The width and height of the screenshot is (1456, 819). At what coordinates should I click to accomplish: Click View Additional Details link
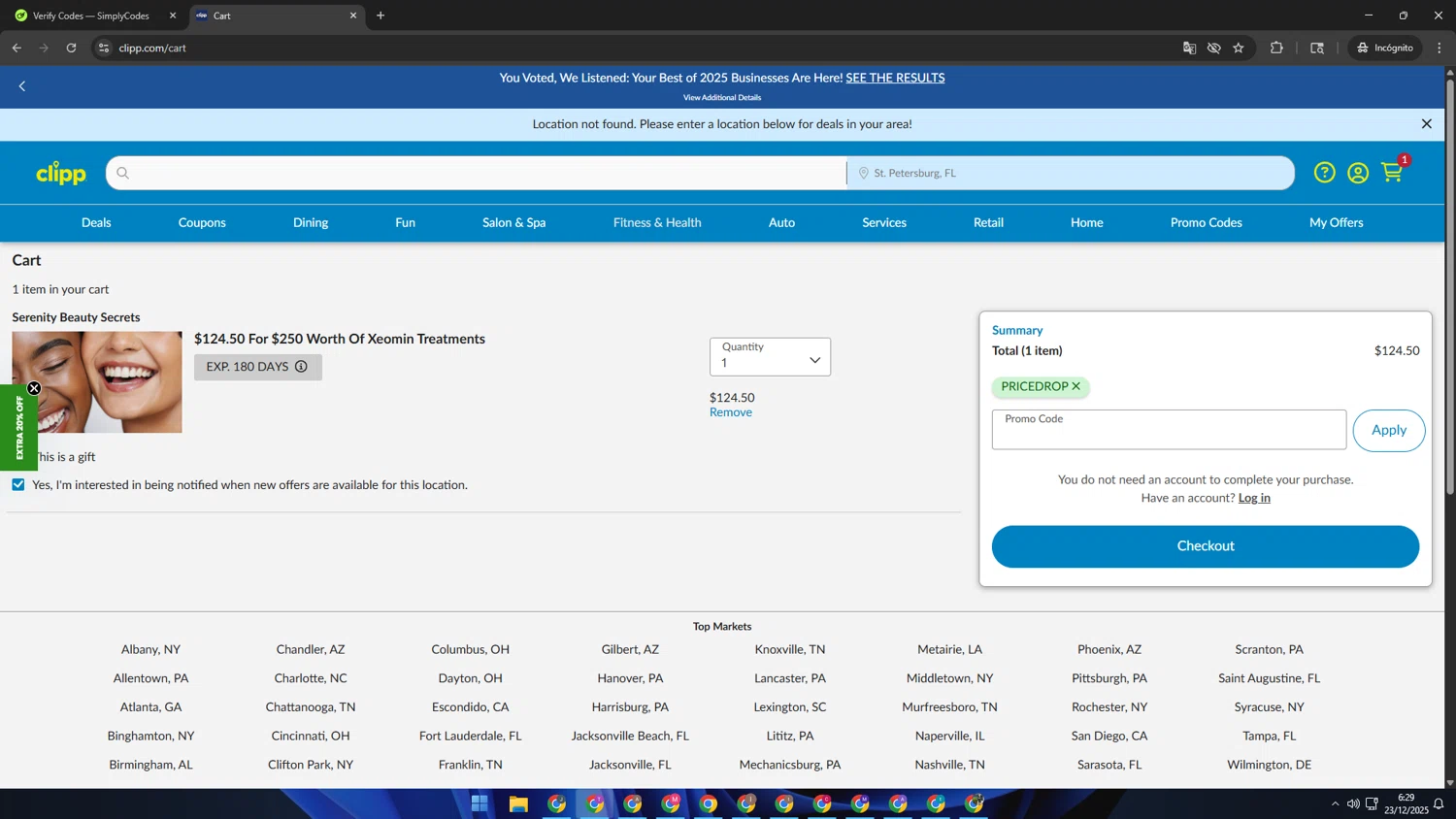coord(722,97)
